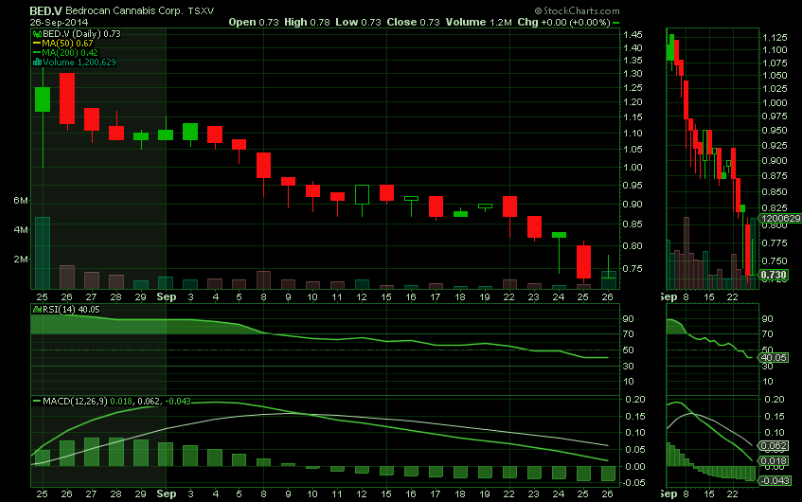The image size is (802, 502).
Task: Click the 40.05 RSI value label on right
Action: point(776,356)
